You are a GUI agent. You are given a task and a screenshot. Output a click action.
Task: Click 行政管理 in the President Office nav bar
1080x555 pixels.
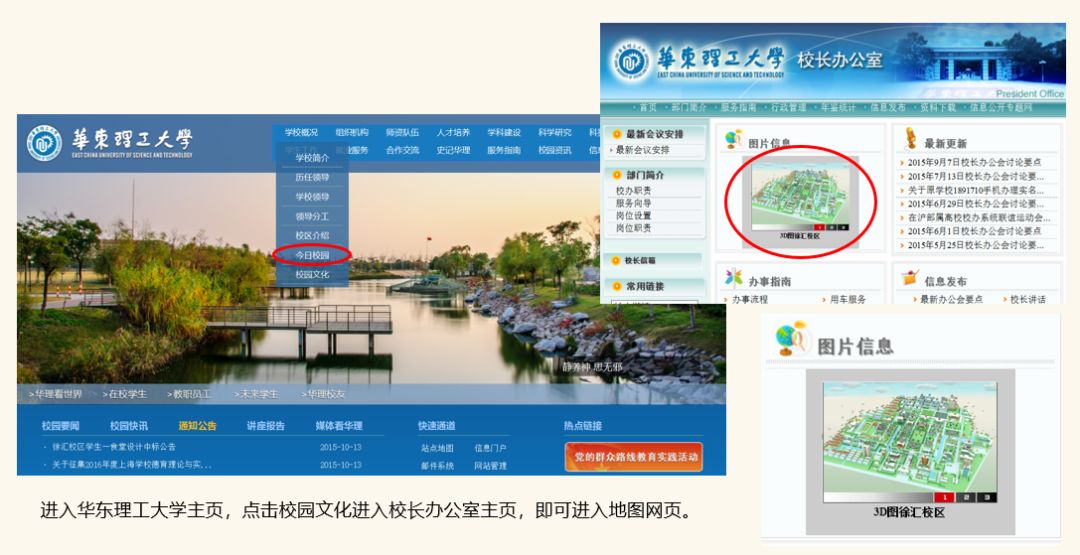point(789,107)
